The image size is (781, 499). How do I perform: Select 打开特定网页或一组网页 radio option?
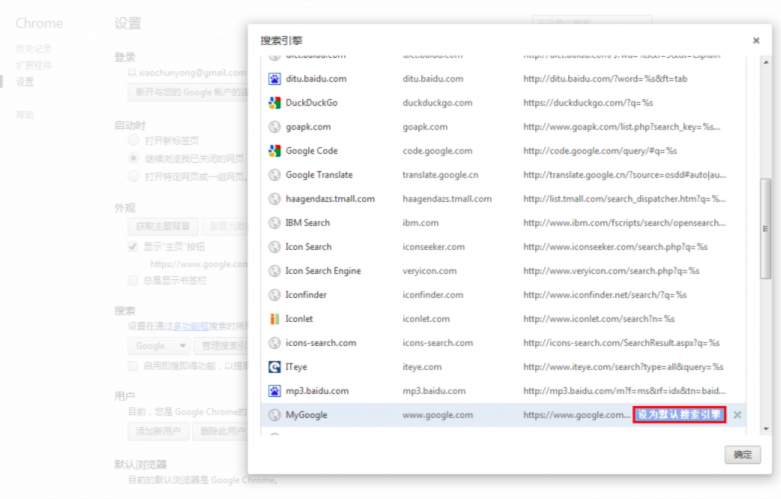point(133,176)
